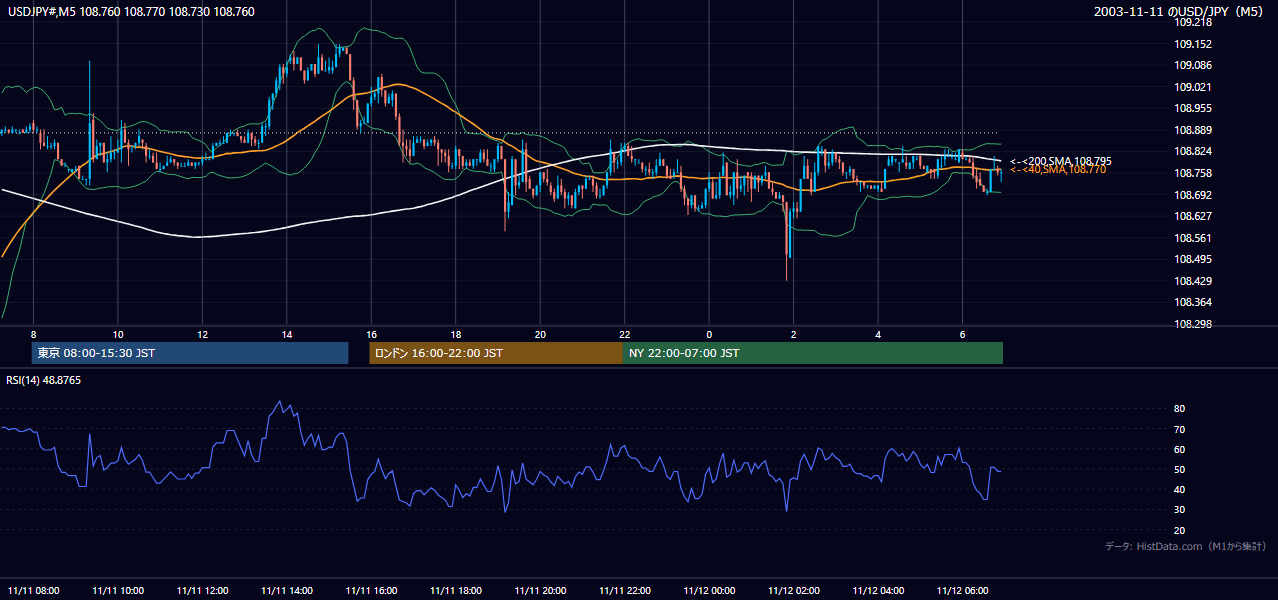This screenshot has width=1278, height=600.
Task: Click the 11/12 06:00 date label
Action: coord(962,590)
